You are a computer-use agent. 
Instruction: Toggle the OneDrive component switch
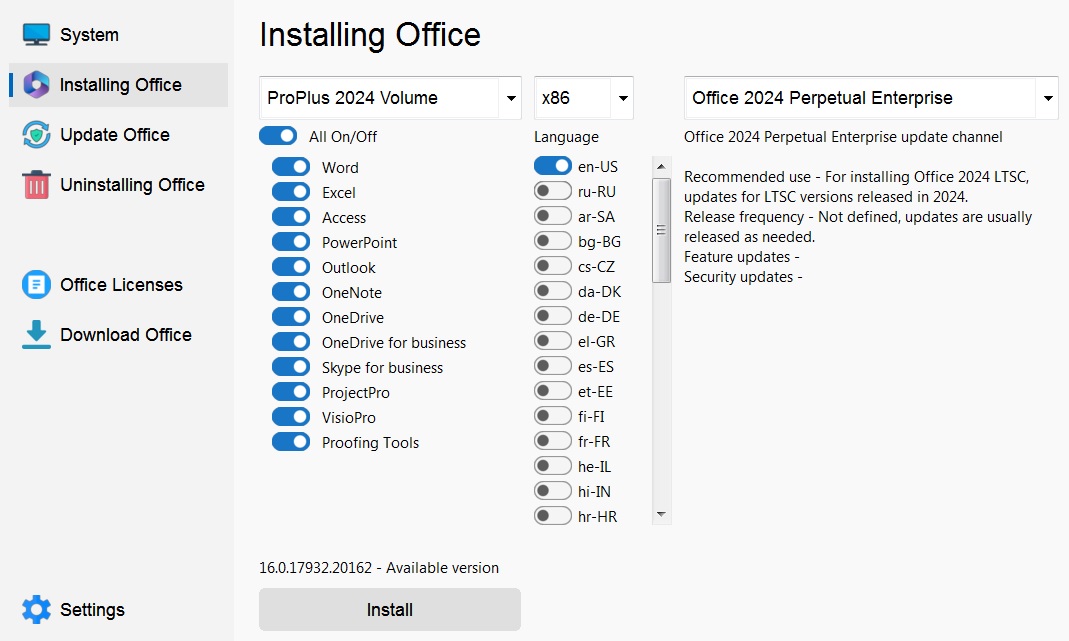click(291, 317)
